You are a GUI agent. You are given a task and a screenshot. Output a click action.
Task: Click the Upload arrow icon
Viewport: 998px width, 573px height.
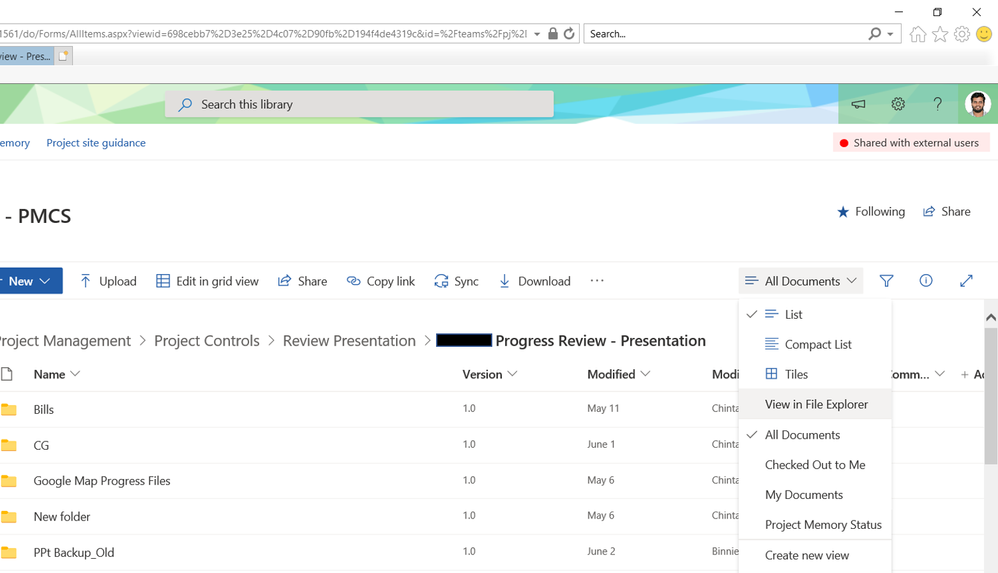click(x=85, y=281)
